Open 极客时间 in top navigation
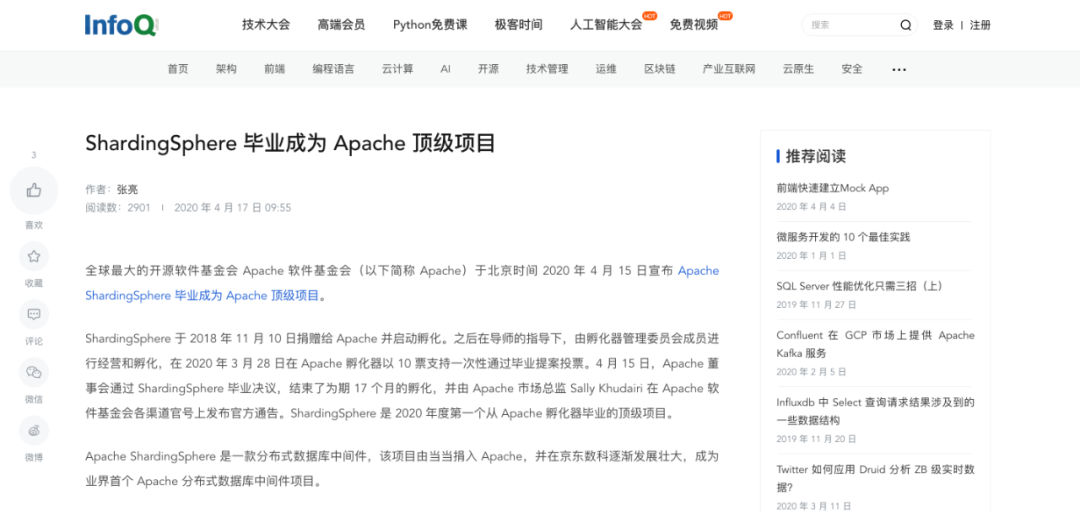1080x512 pixels. [519, 25]
